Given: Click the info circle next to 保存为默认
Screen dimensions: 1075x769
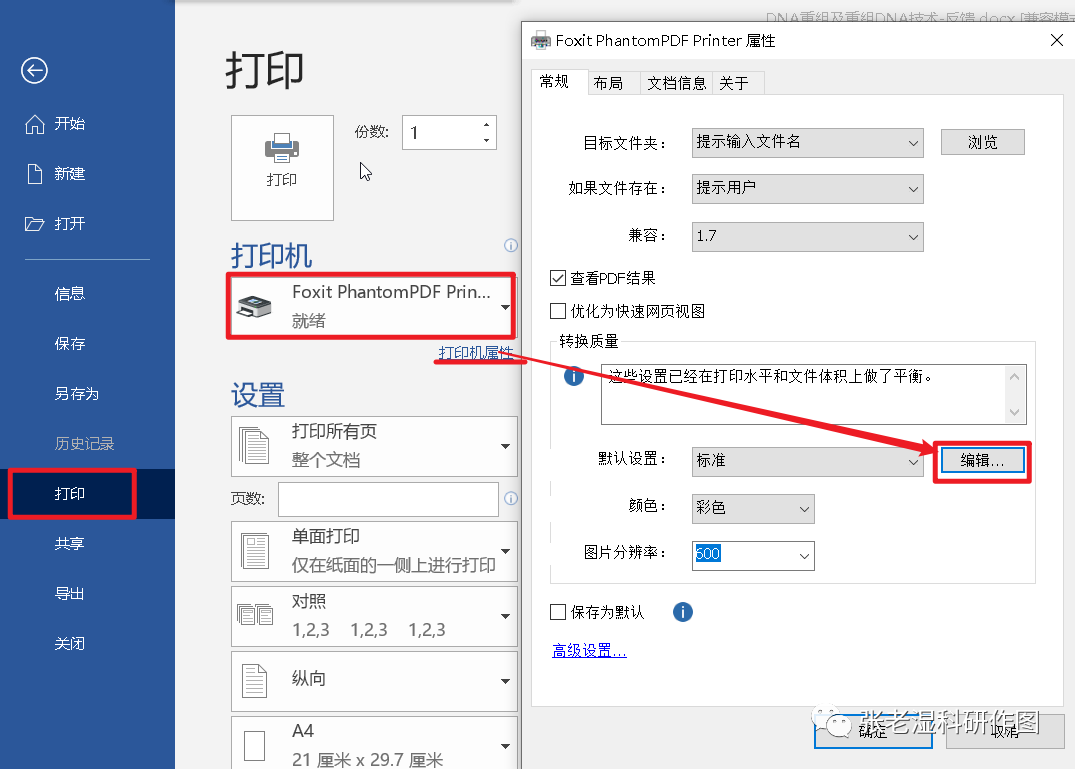Looking at the screenshot, I should click(683, 612).
